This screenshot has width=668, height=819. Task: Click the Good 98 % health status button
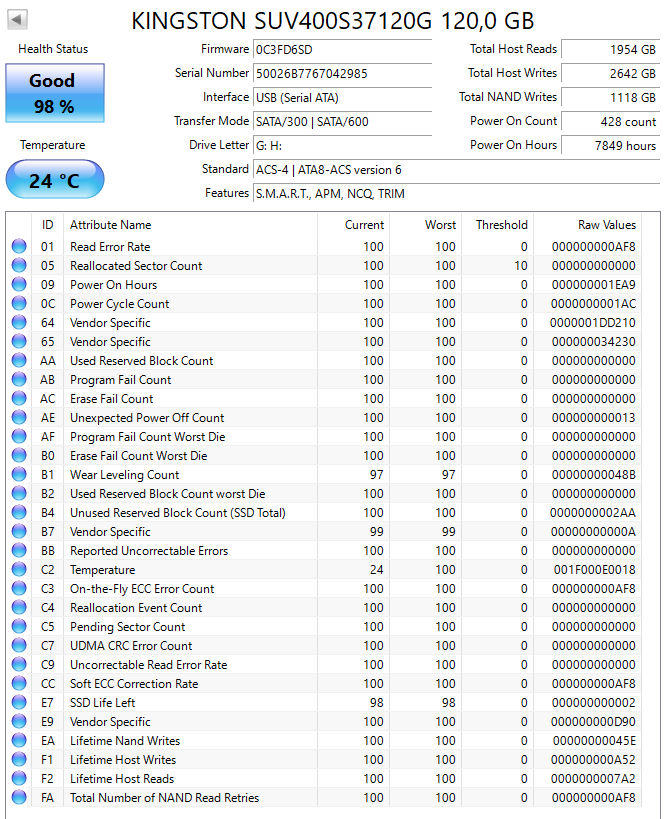(55, 93)
